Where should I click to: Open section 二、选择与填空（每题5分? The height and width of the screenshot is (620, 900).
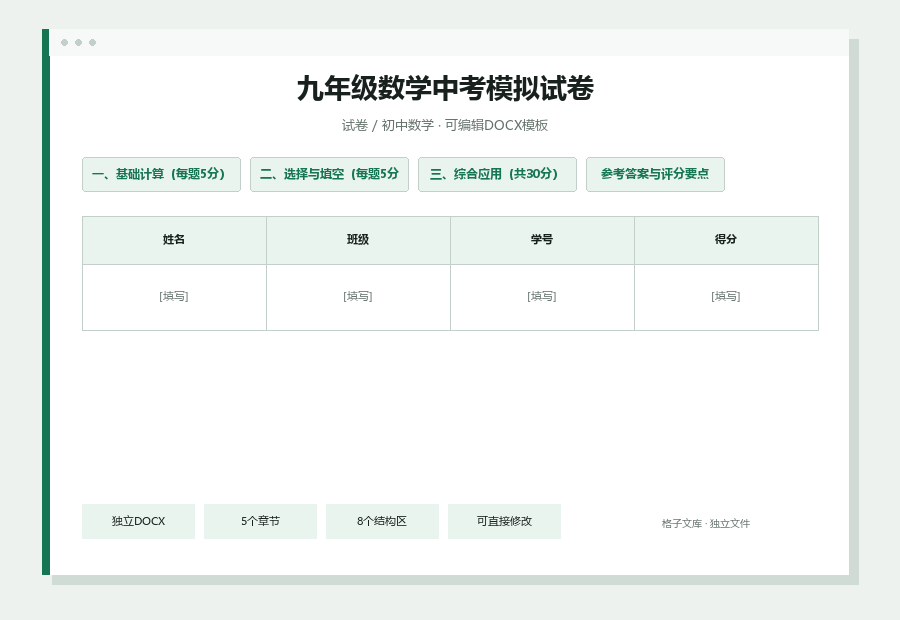329,175
